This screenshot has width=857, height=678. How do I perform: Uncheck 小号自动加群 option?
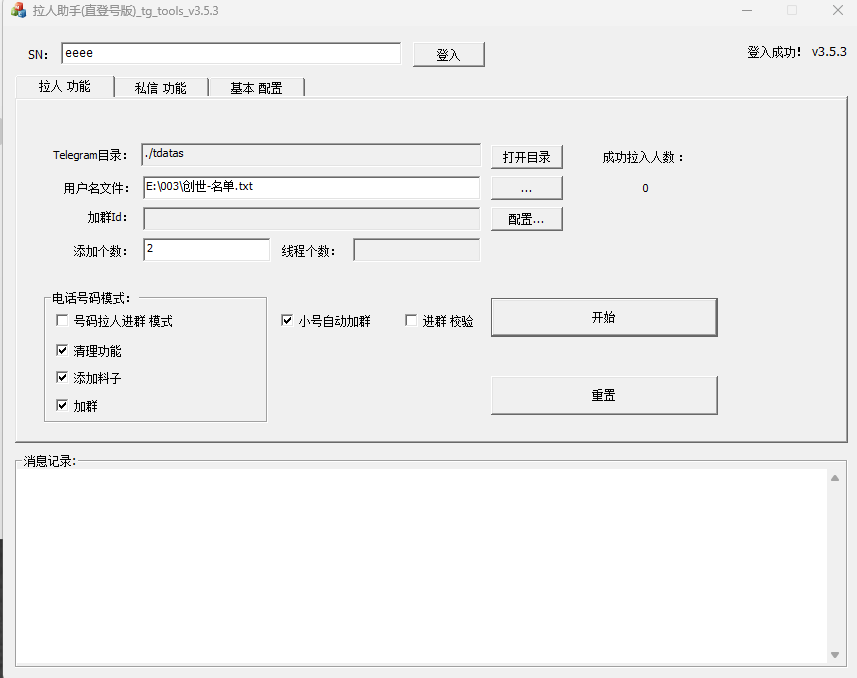288,321
